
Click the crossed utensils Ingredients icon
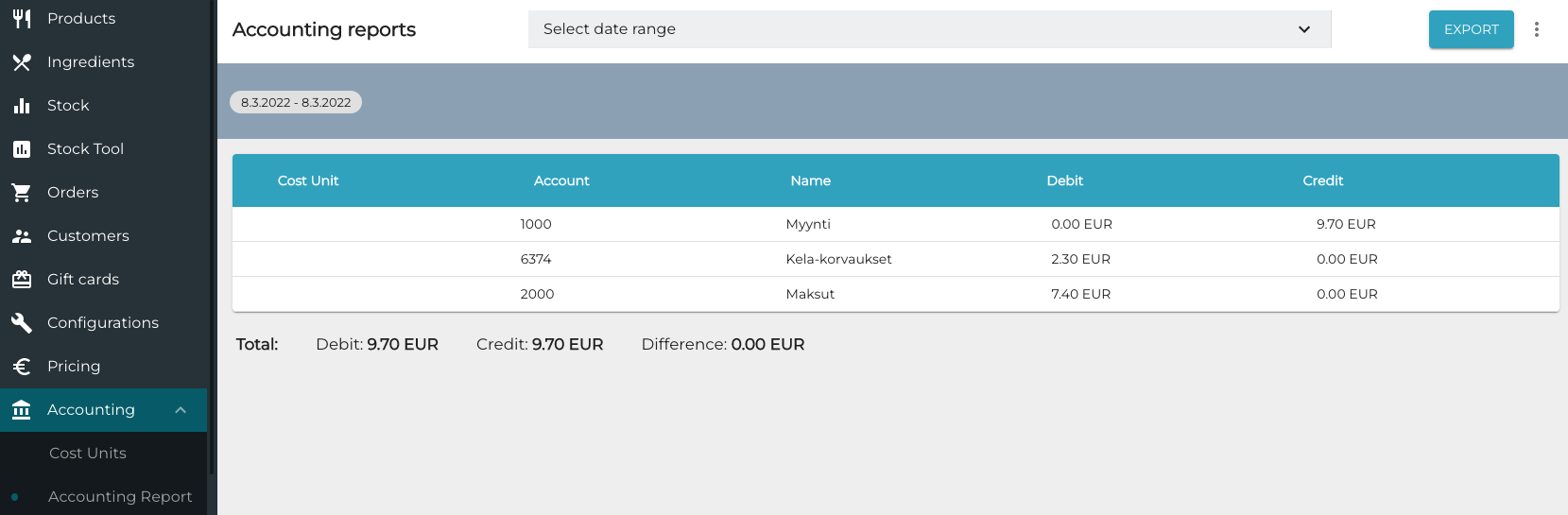point(22,62)
